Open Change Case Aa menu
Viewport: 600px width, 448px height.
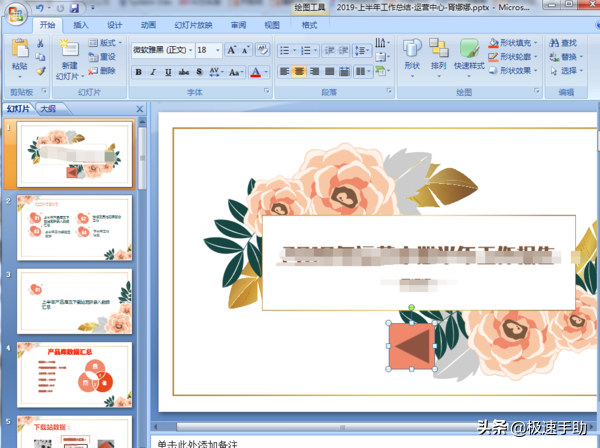point(236,72)
